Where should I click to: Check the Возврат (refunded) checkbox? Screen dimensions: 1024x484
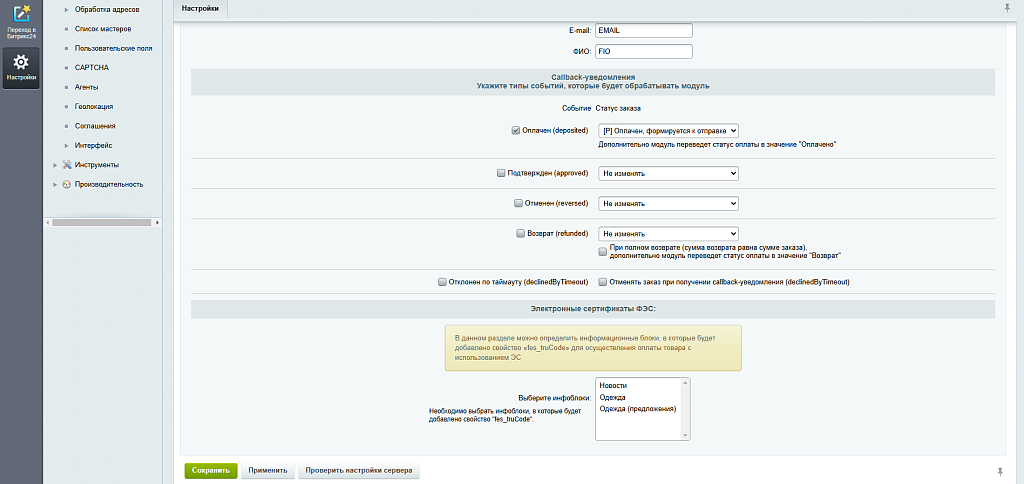[x=519, y=233]
